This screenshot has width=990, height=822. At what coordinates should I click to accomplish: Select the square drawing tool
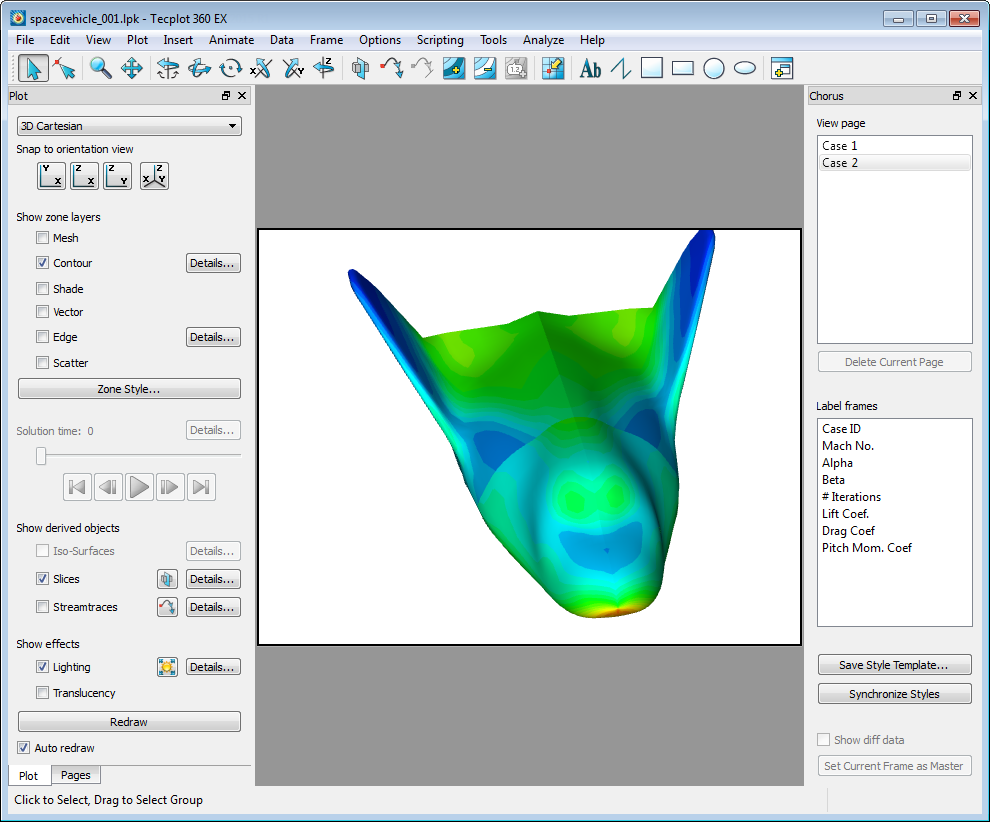[652, 68]
